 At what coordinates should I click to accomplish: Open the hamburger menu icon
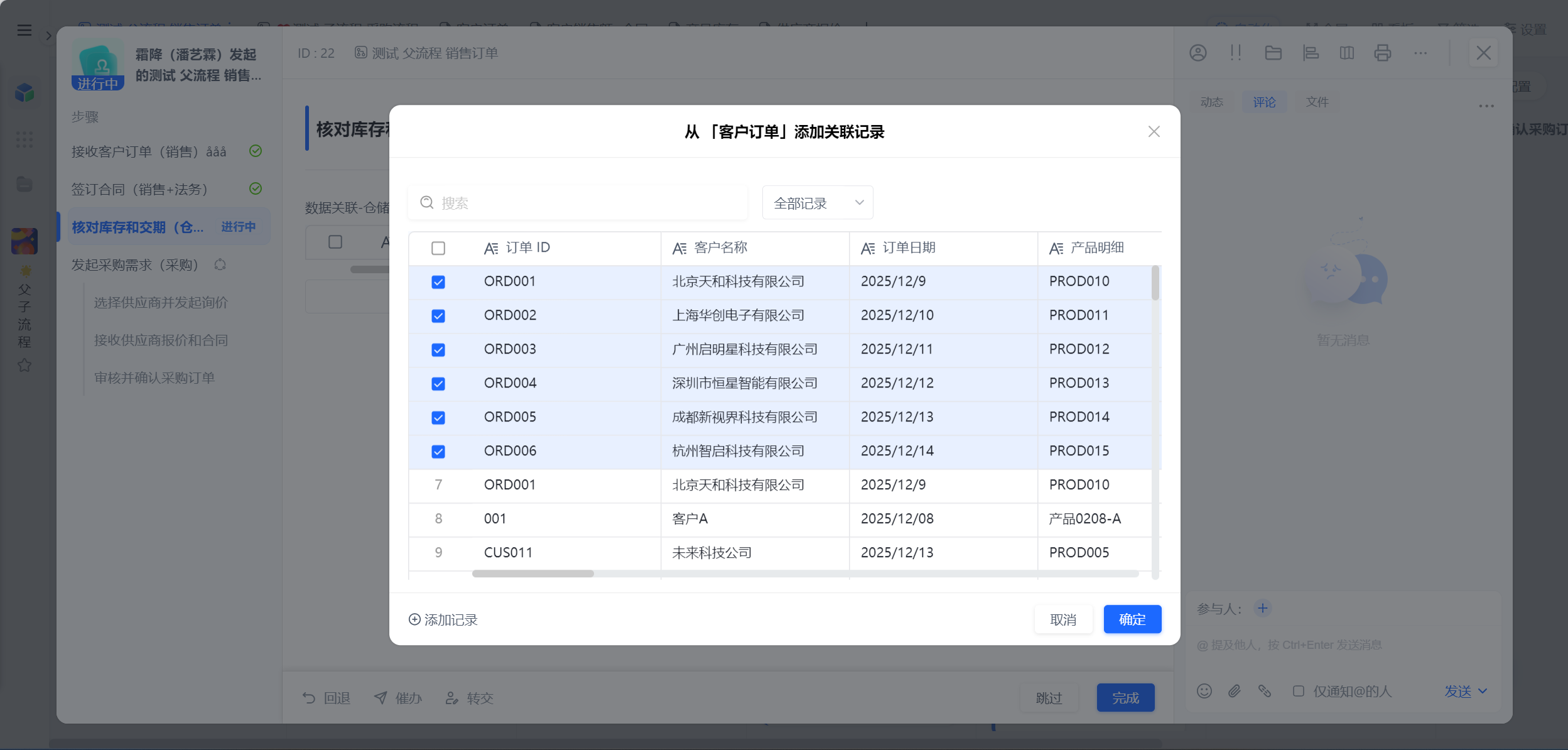tap(24, 30)
